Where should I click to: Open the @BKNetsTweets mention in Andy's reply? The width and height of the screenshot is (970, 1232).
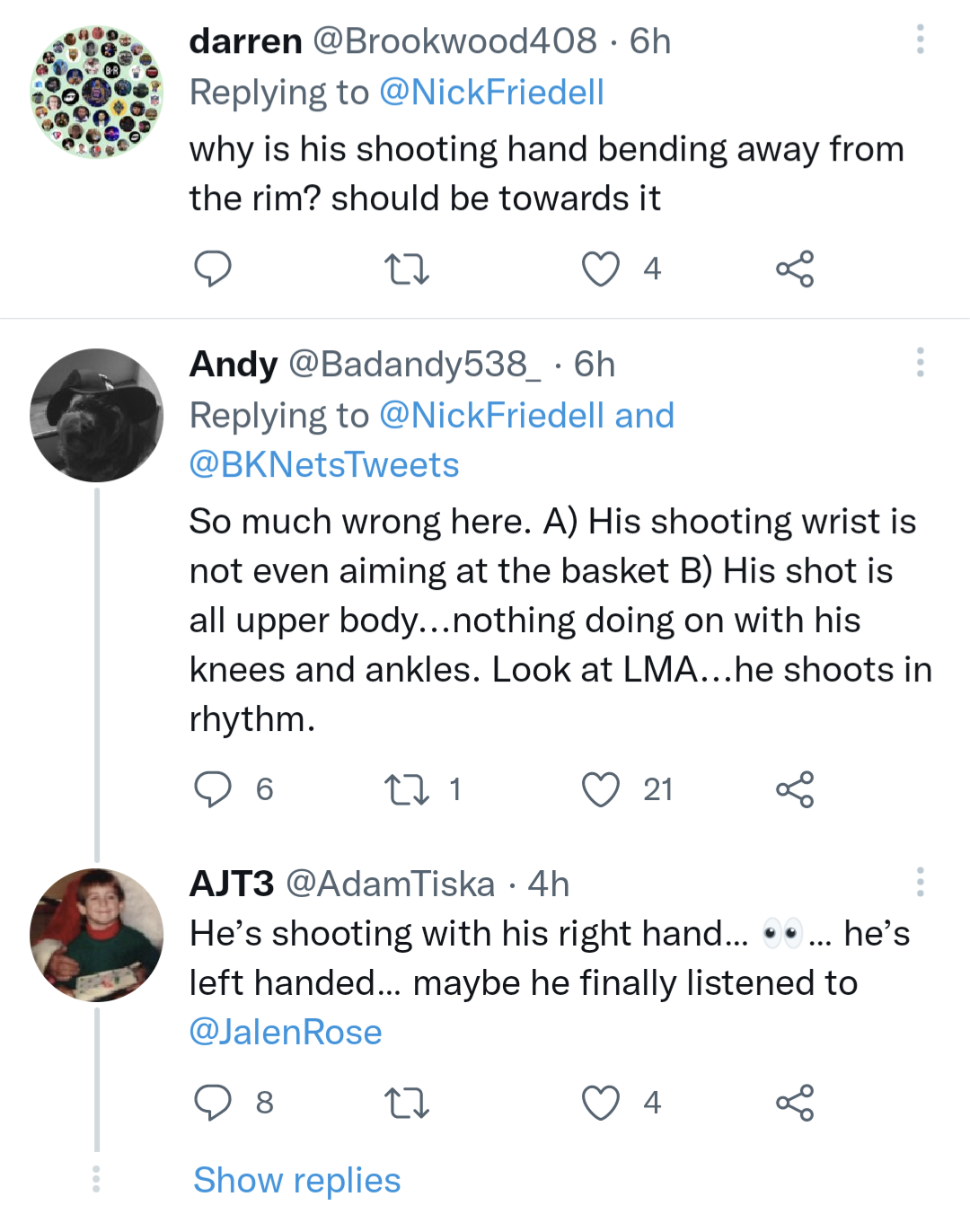(324, 465)
